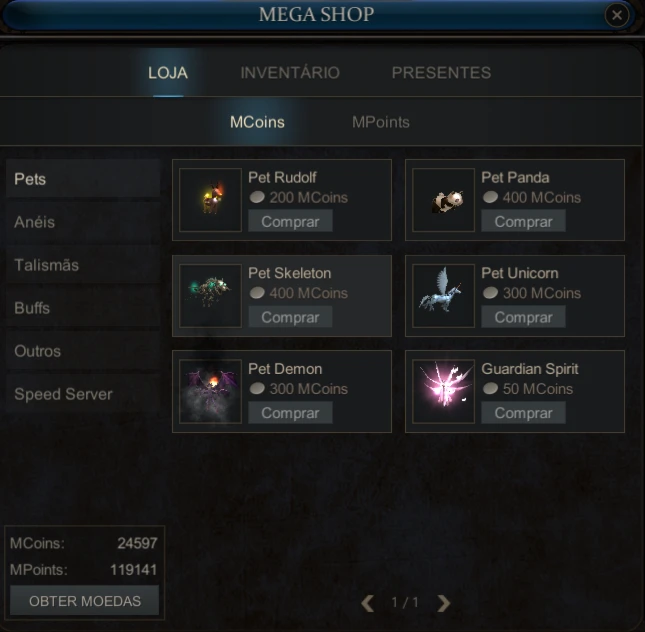Go to previous shop page arrow
This screenshot has height=632, width=645.
tap(368, 603)
